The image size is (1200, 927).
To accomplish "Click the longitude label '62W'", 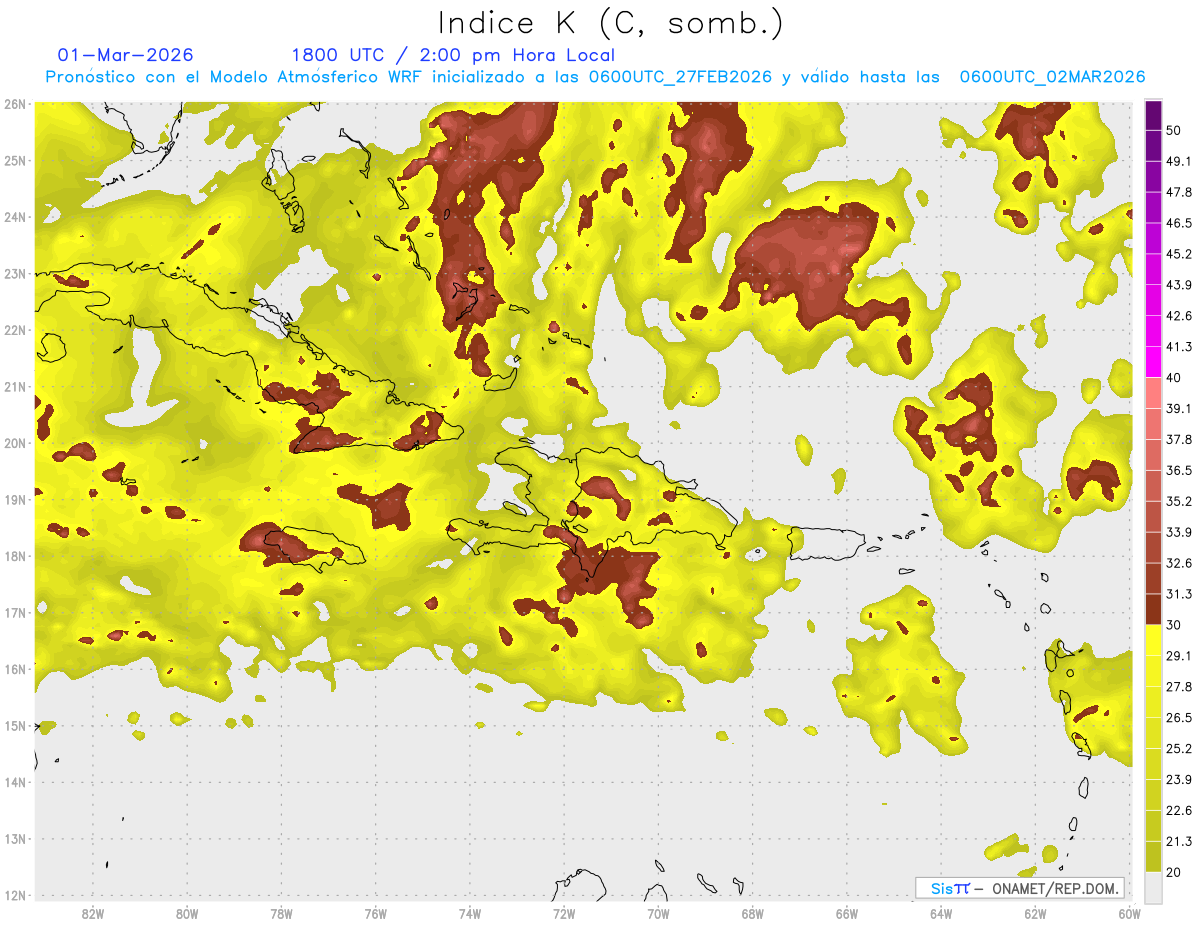I will (x=1036, y=914).
